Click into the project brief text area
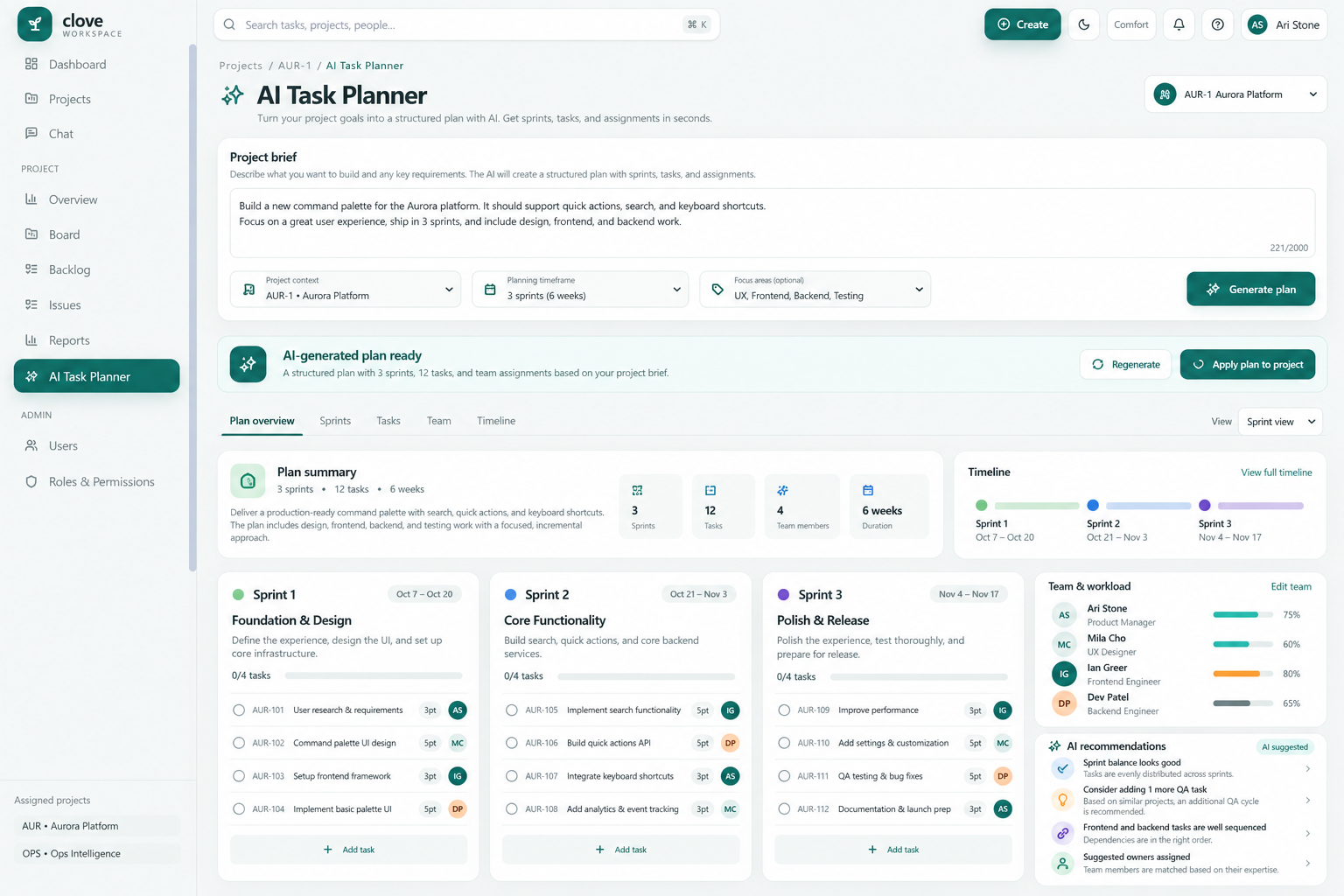1344x896 pixels. (x=773, y=223)
